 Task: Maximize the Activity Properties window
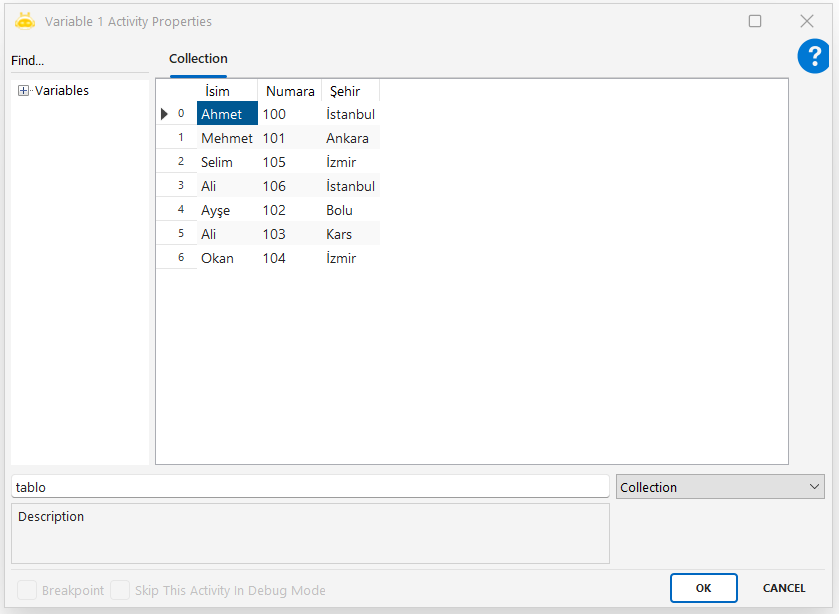(x=755, y=21)
